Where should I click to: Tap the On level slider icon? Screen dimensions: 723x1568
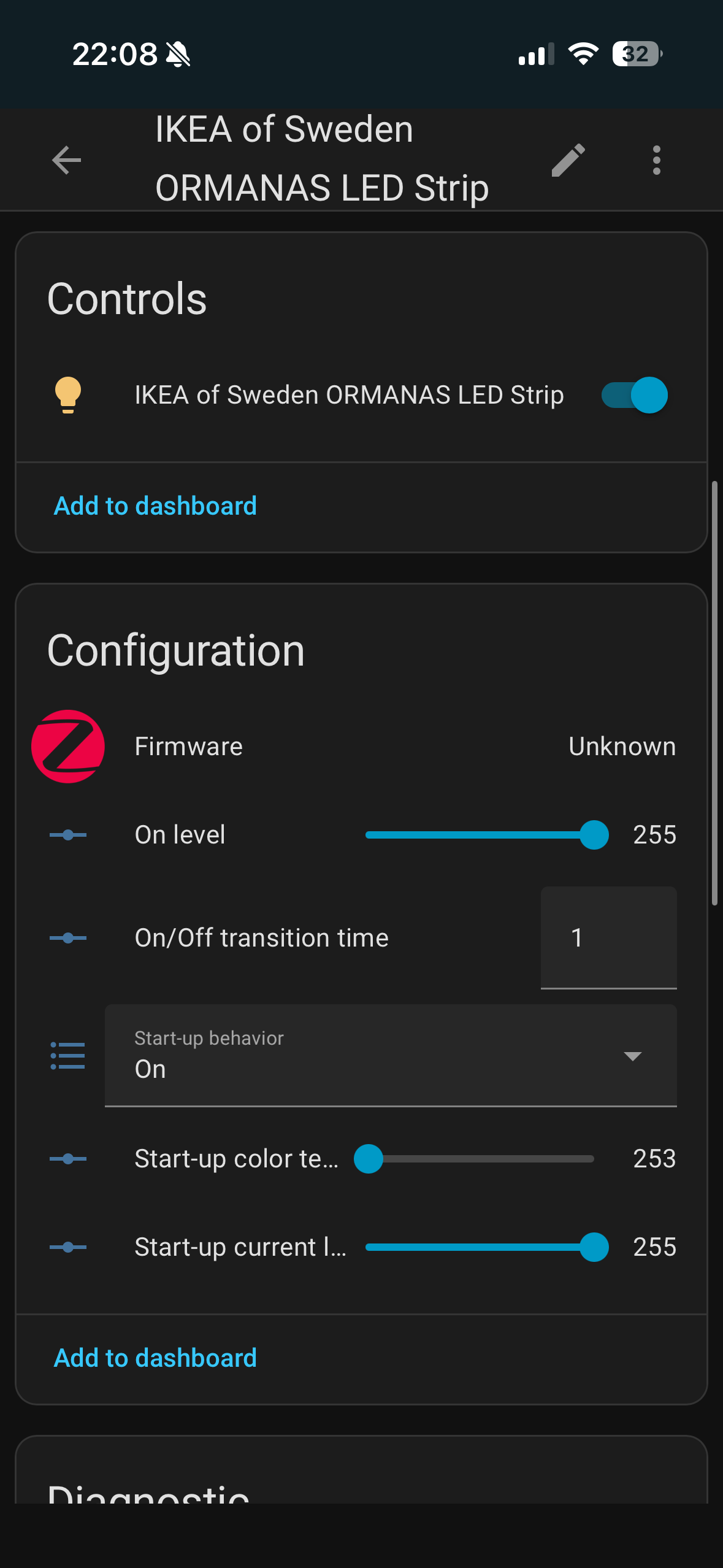(68, 835)
